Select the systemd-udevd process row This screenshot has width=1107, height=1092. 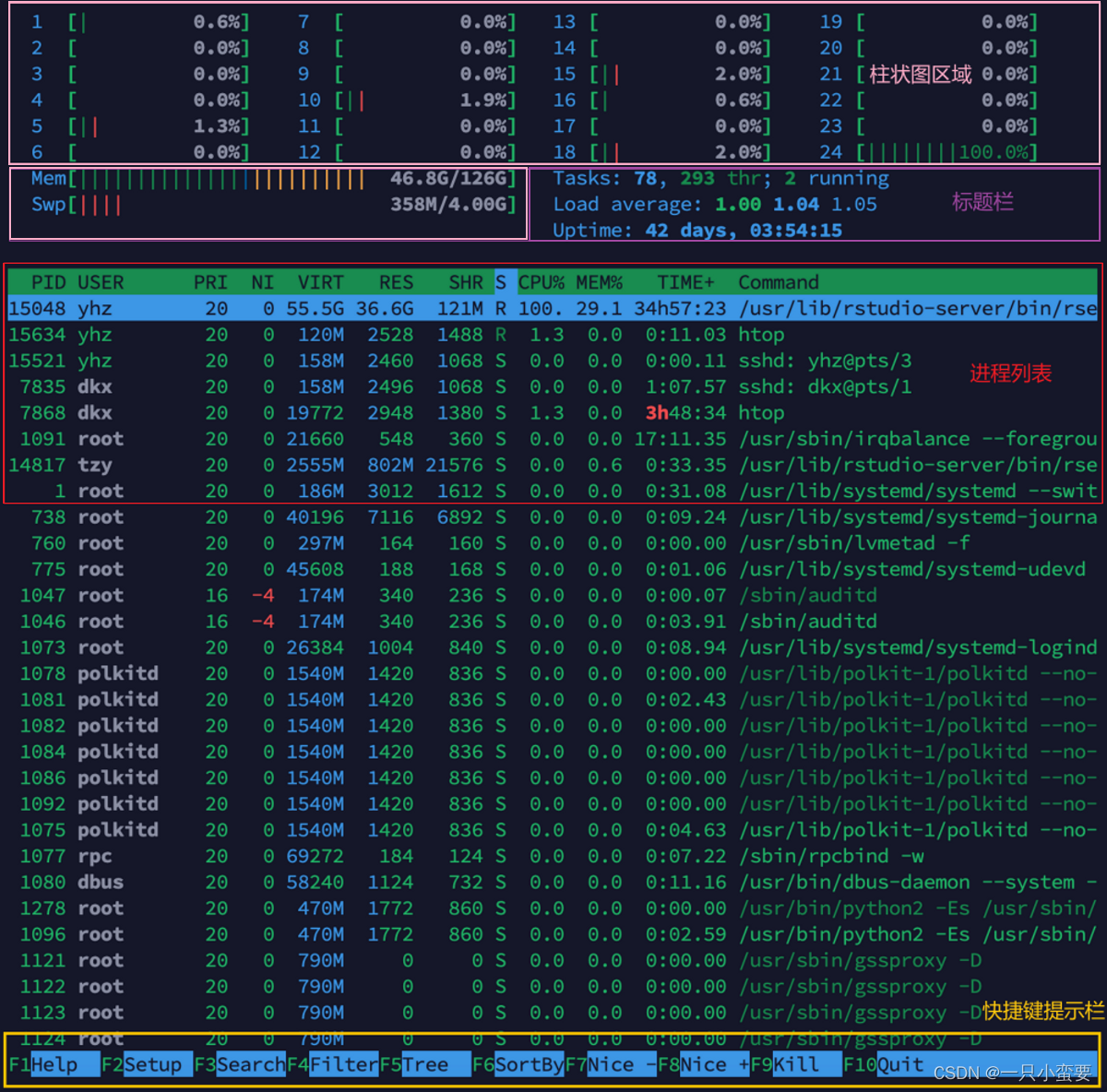[553, 569]
